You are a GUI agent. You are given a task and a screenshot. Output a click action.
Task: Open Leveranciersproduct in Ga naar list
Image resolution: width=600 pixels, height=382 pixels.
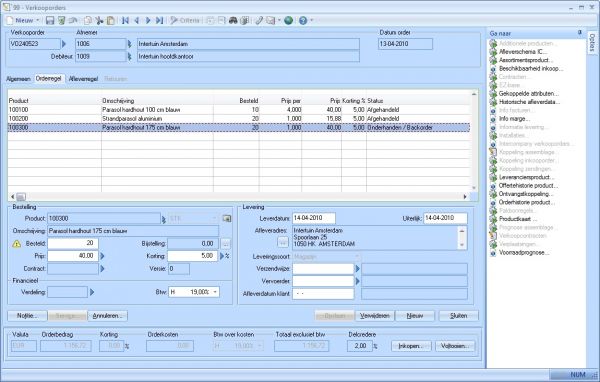pos(527,177)
